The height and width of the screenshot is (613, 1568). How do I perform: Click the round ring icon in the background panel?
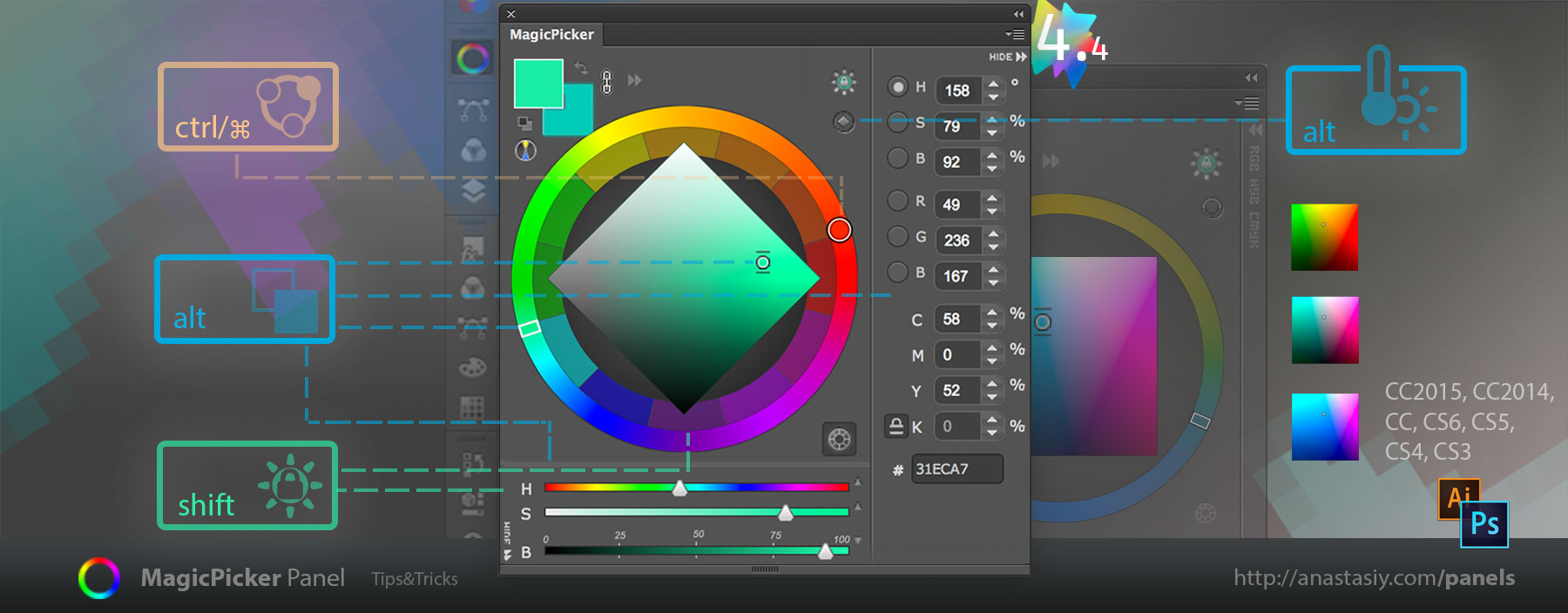point(1212,208)
